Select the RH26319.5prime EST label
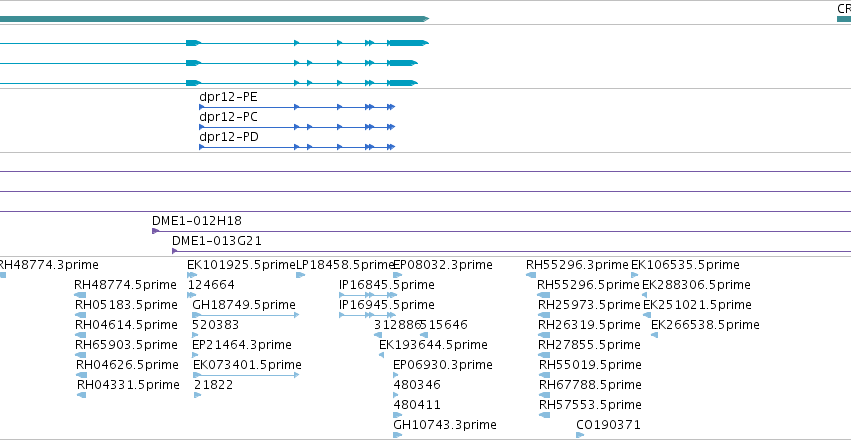The width and height of the screenshot is (851, 440). pyautogui.click(x=589, y=325)
